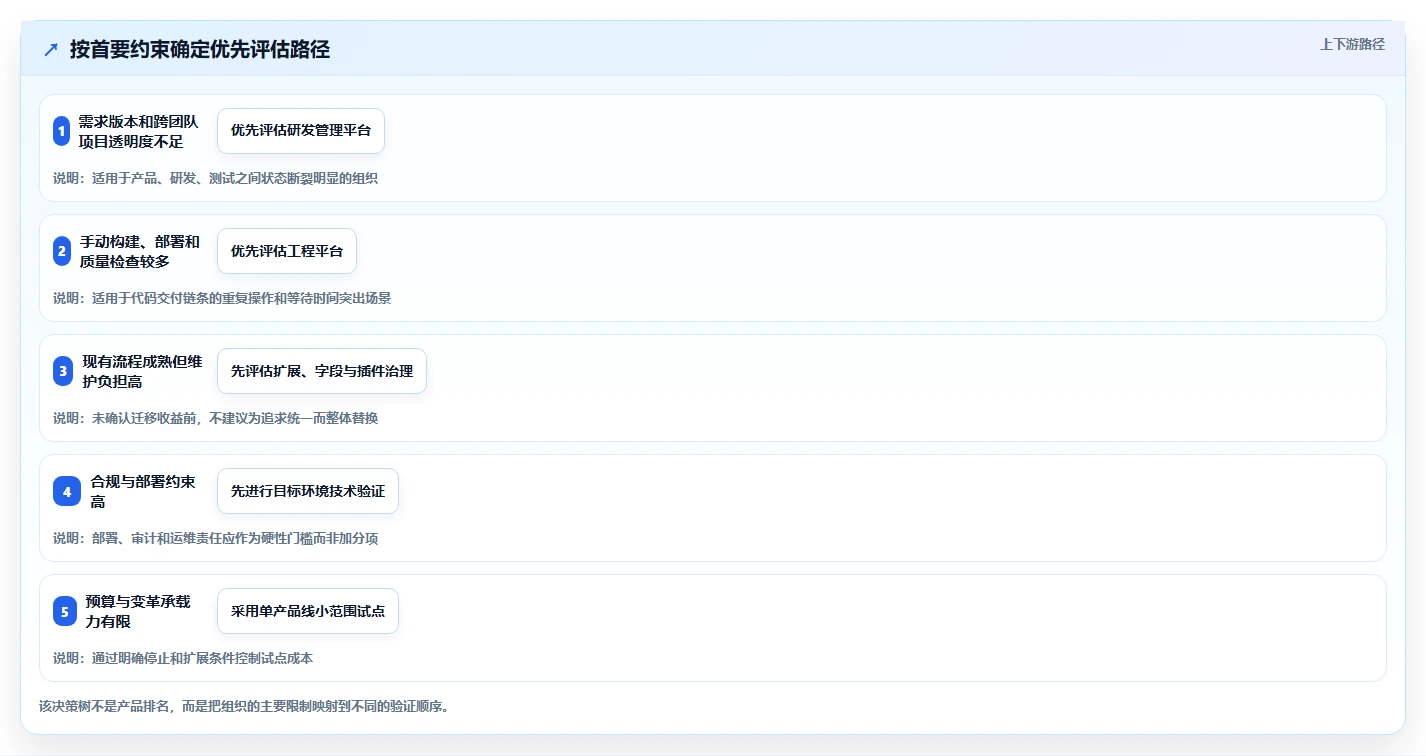1426x756 pixels.
Task: Click the text 手动构建、部署和质量检查较多
Action: click(x=140, y=251)
